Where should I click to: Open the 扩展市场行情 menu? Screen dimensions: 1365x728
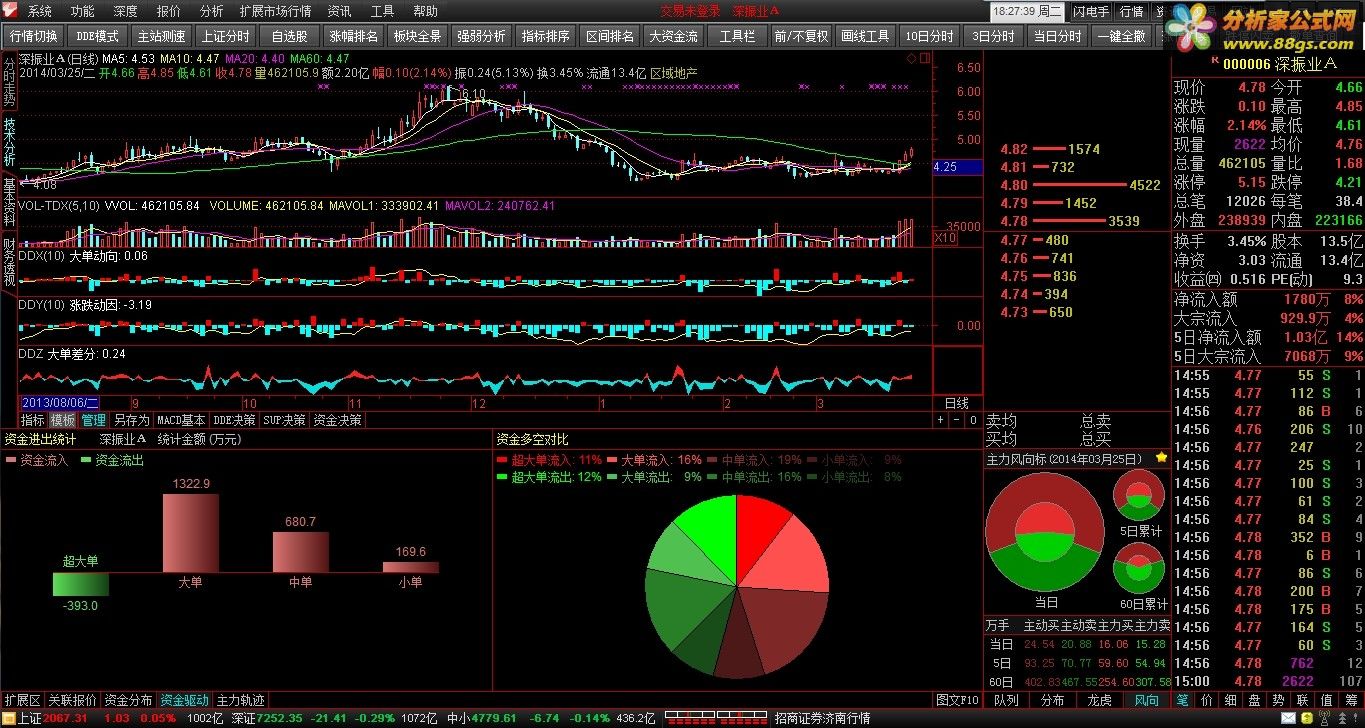pos(275,12)
